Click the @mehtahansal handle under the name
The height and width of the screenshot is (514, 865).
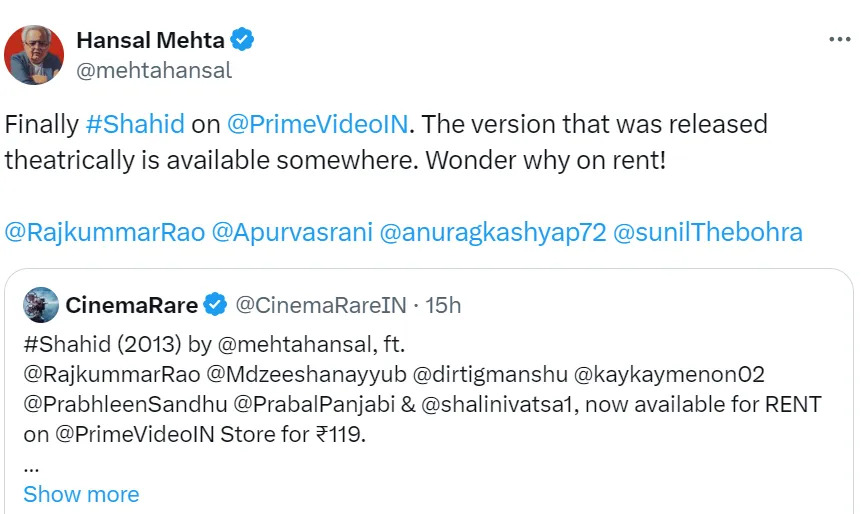point(154,70)
